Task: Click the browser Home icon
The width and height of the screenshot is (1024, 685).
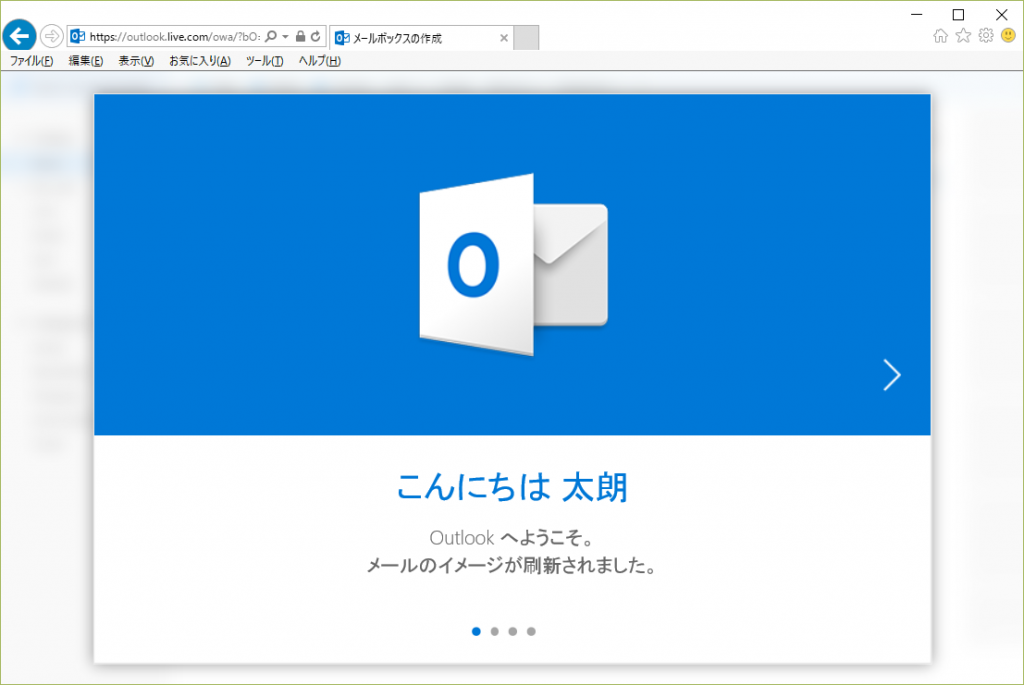Action: click(x=940, y=36)
